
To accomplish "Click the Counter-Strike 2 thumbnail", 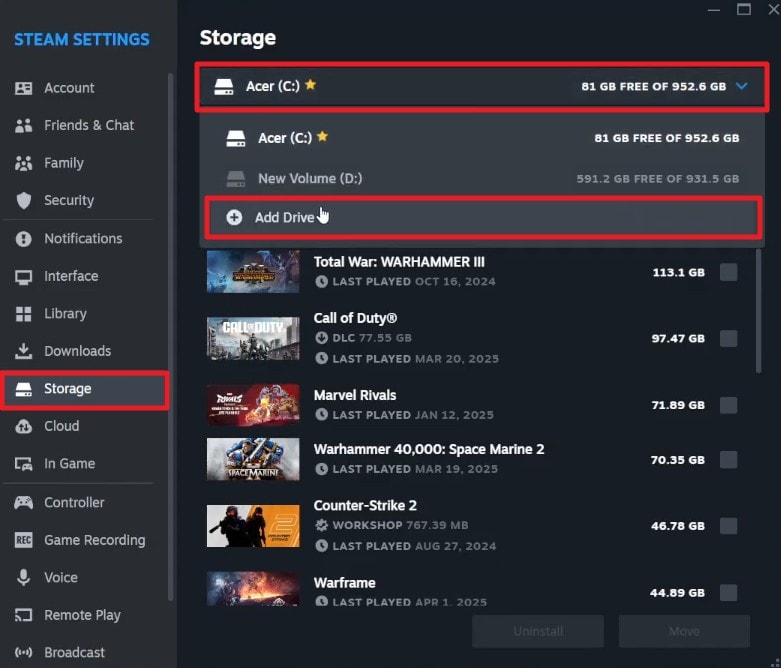I will 253,526.
